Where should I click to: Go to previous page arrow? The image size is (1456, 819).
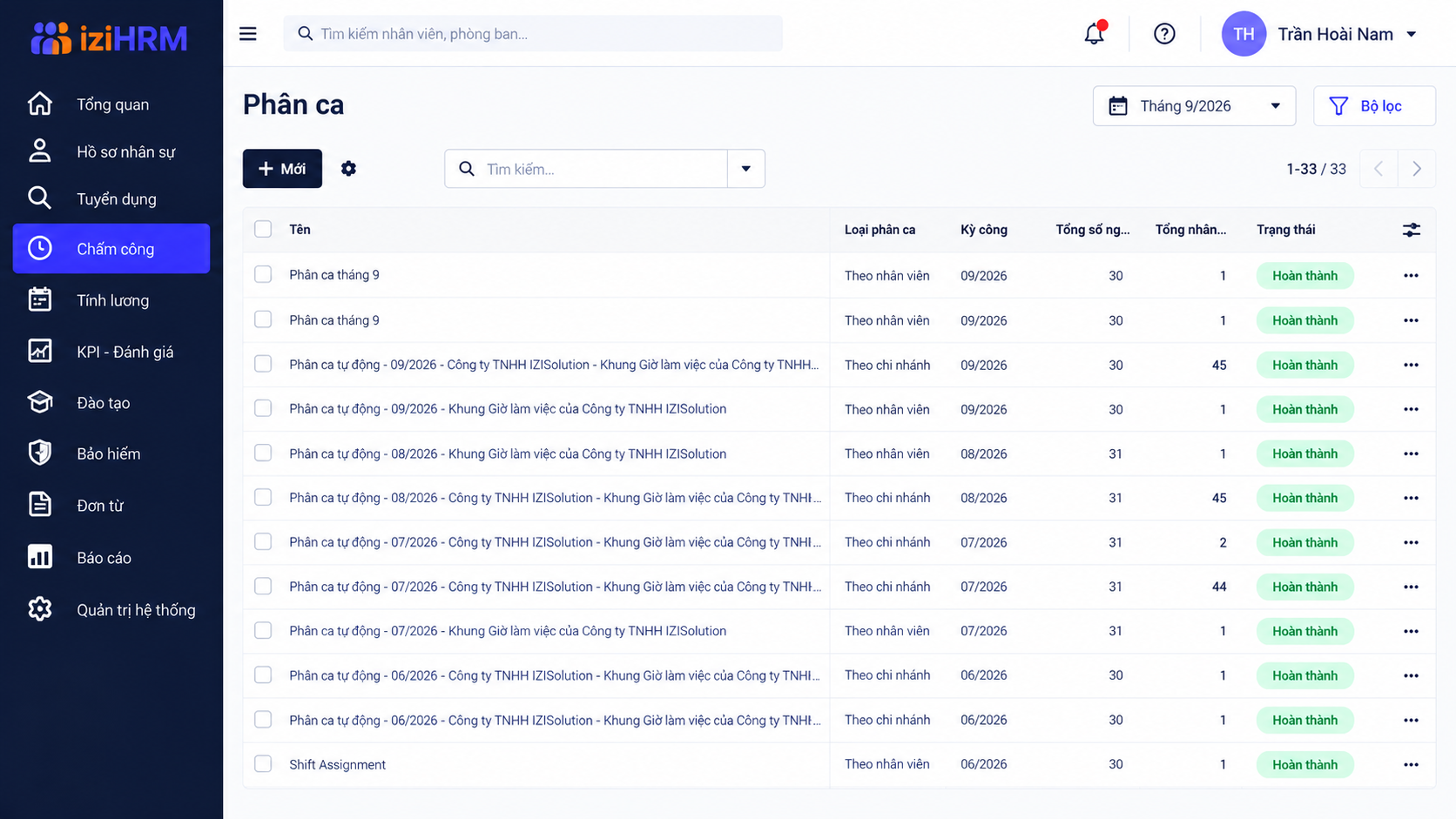point(1378,169)
